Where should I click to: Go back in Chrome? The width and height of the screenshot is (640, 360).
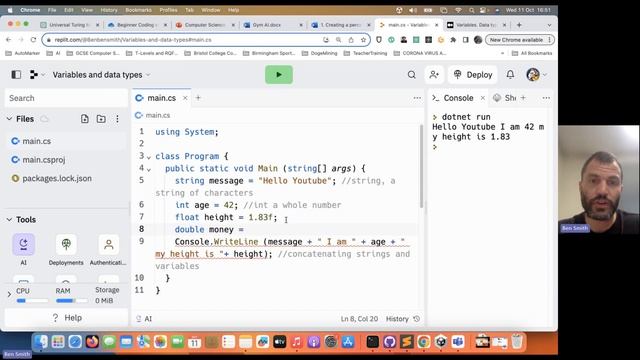point(9,40)
